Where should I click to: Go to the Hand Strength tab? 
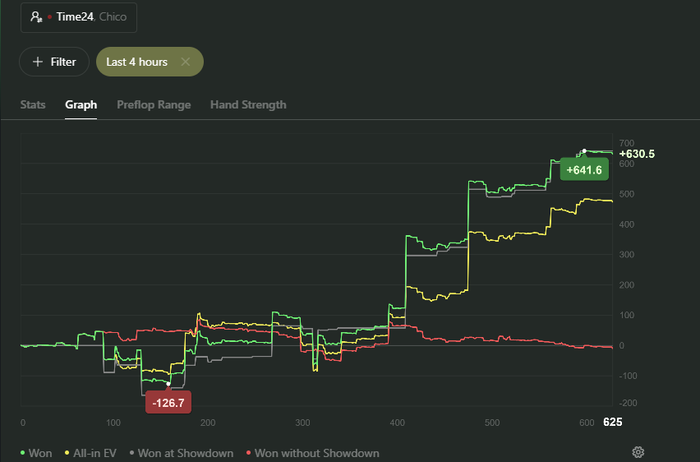(x=248, y=104)
